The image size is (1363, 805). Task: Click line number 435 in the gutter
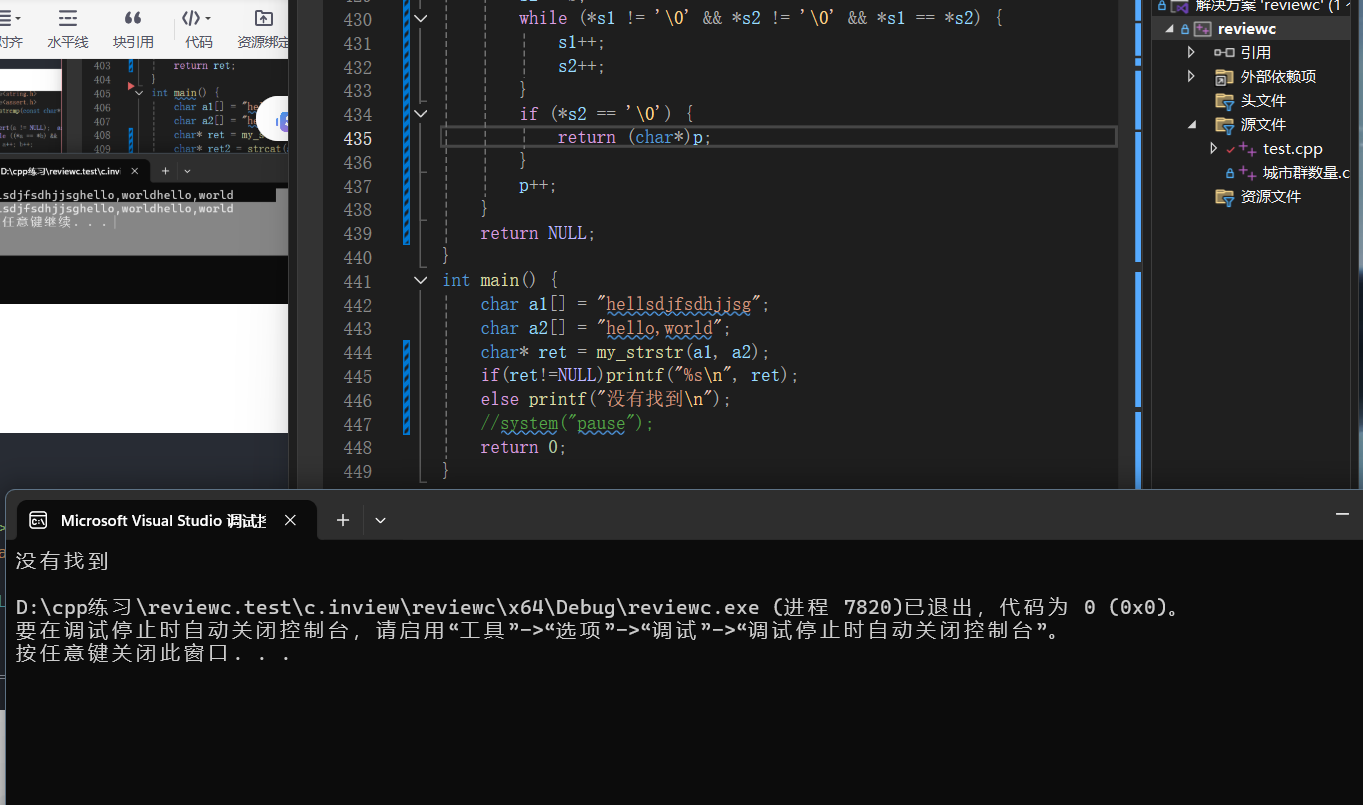[357, 138]
